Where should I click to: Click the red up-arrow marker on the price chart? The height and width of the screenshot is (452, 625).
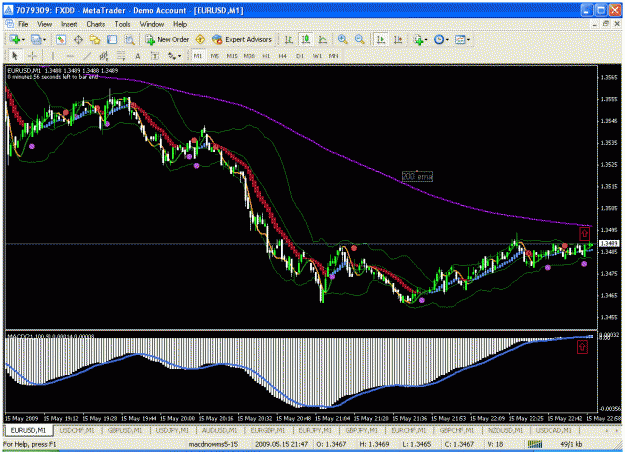[584, 234]
